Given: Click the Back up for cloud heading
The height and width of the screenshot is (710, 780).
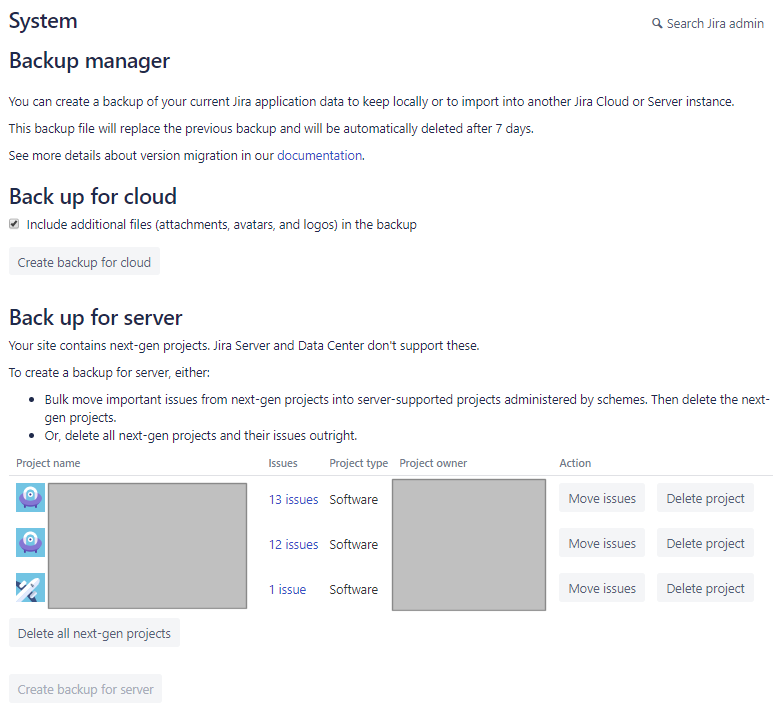Looking at the screenshot, I should 93,197.
